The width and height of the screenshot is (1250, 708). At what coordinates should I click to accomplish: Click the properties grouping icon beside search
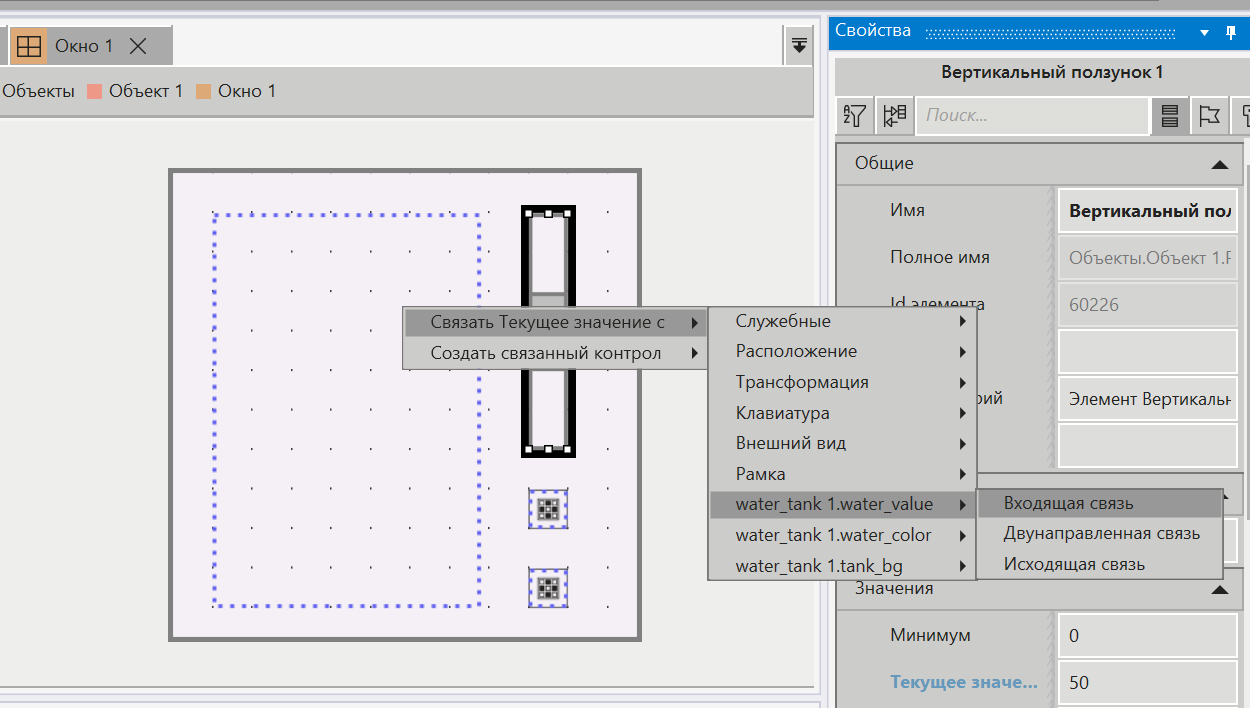coord(894,116)
